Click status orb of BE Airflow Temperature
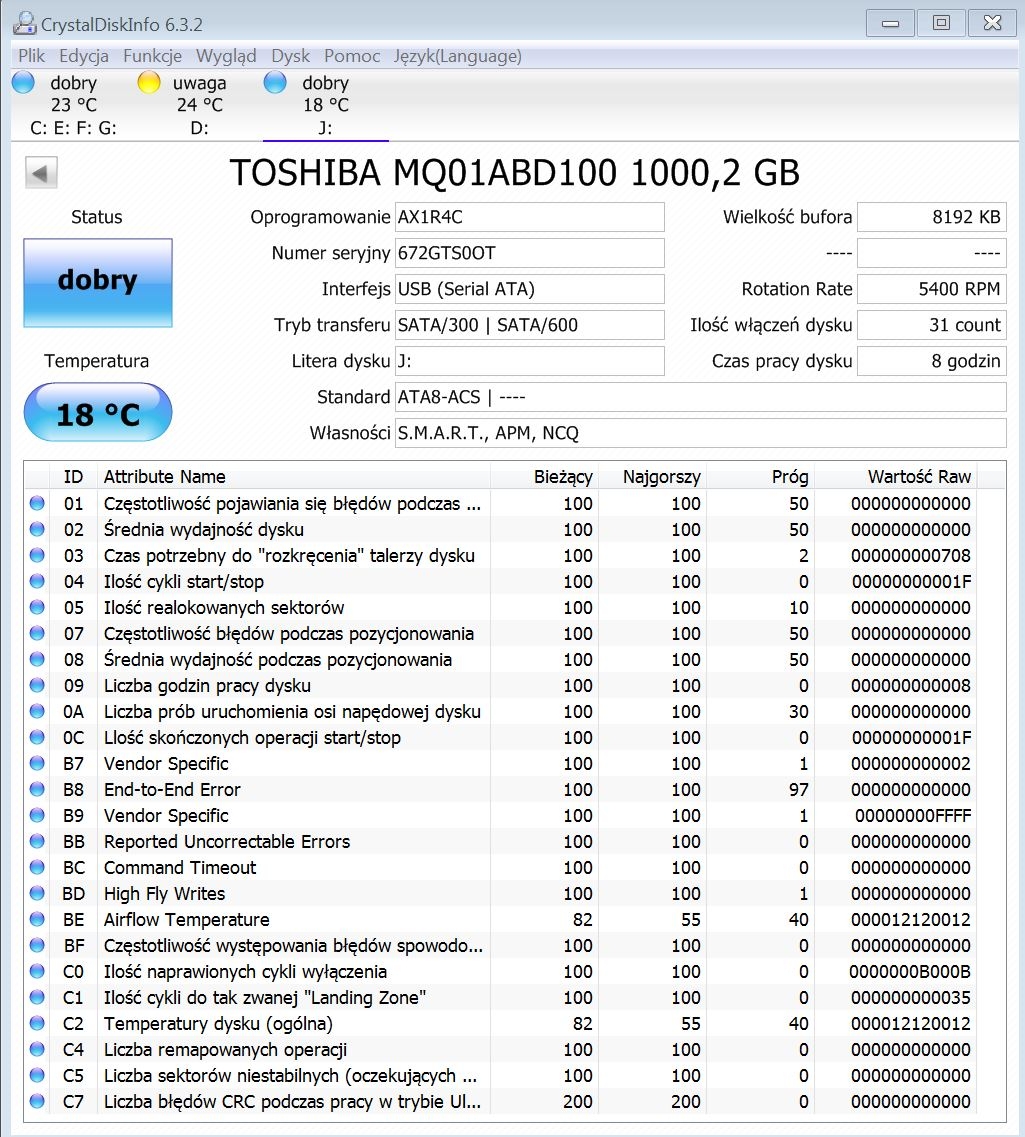This screenshot has width=1025, height=1137. click(37, 919)
